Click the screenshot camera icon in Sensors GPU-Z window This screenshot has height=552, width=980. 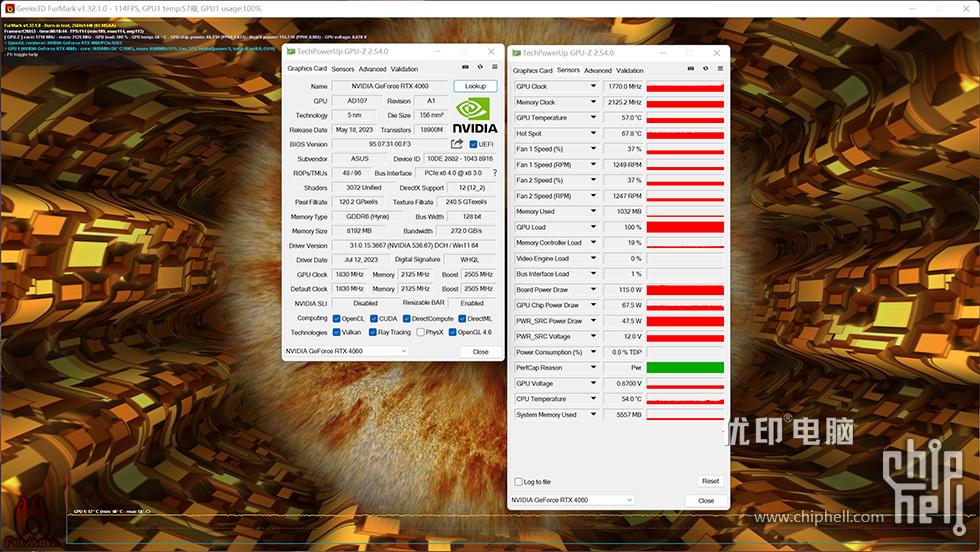(x=691, y=69)
